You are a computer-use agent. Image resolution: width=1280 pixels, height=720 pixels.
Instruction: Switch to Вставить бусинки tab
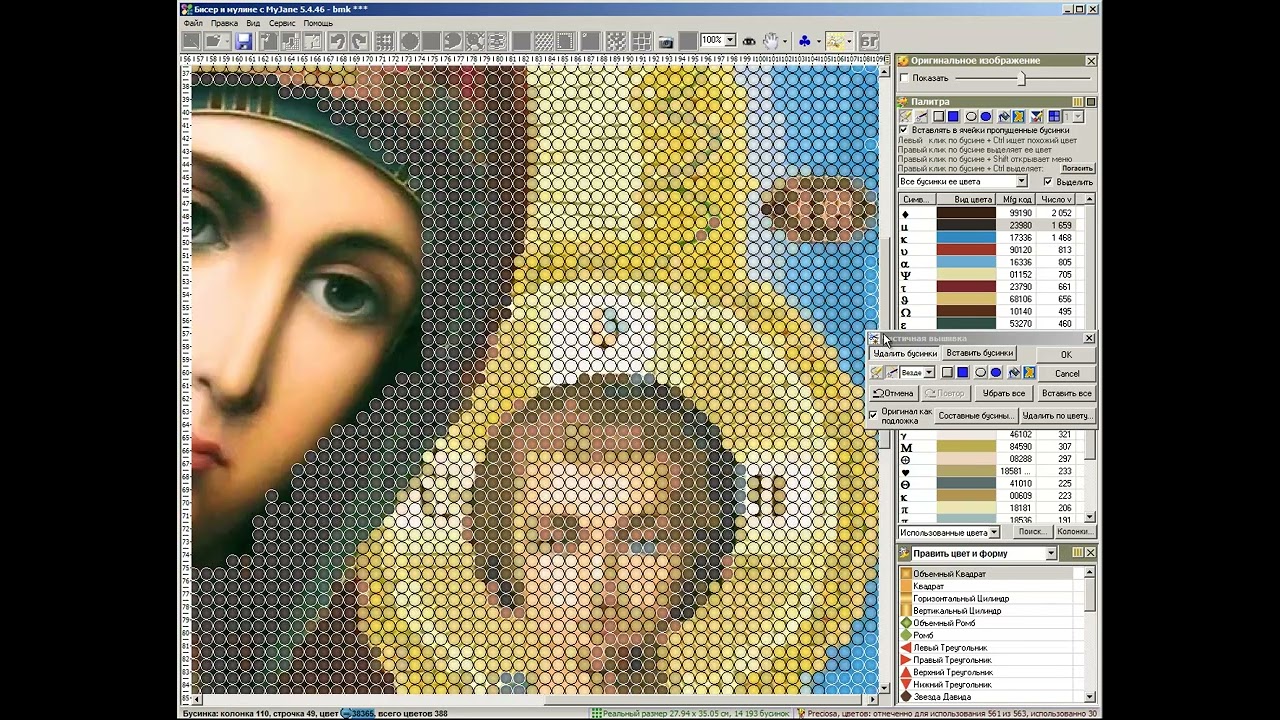[980, 353]
